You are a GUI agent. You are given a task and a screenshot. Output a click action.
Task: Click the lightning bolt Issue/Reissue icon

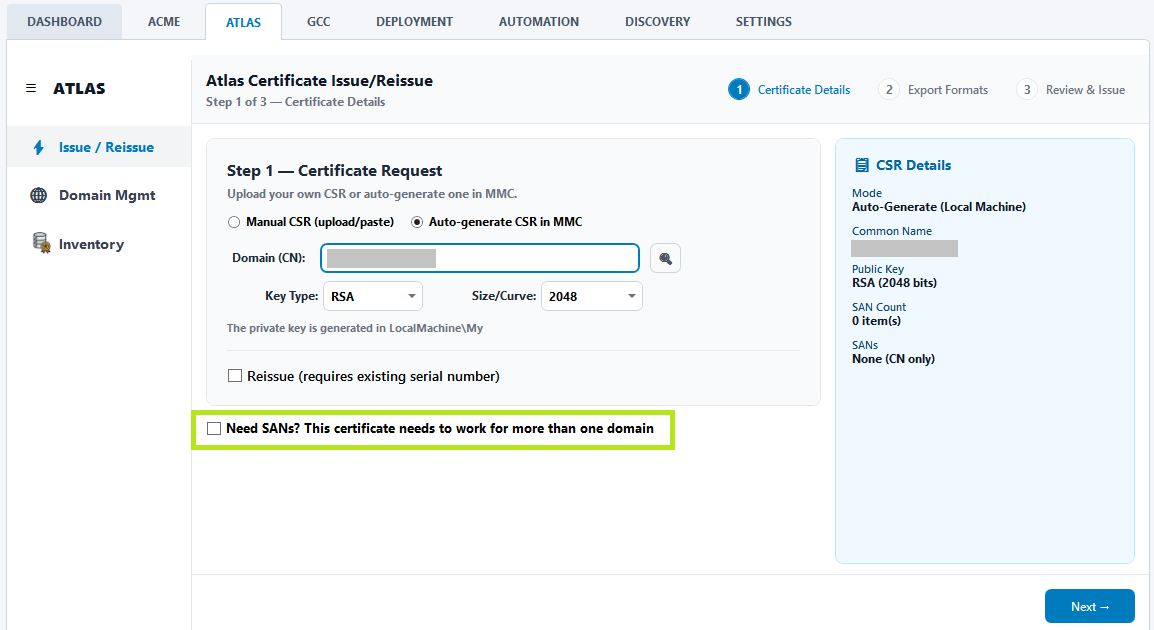39,147
